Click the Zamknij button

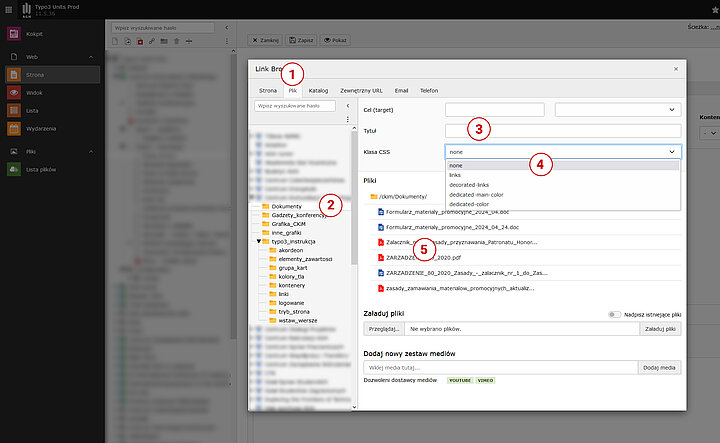tap(265, 40)
